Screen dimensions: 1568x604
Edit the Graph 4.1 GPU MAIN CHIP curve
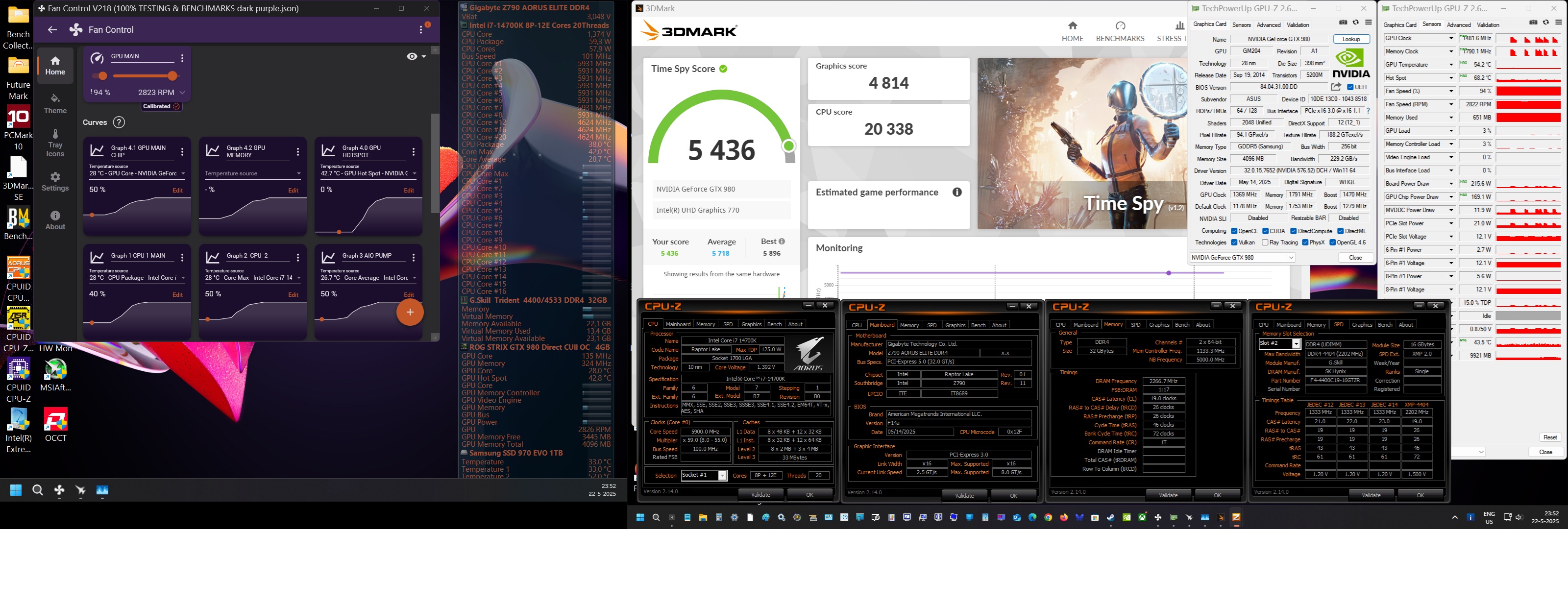177,191
